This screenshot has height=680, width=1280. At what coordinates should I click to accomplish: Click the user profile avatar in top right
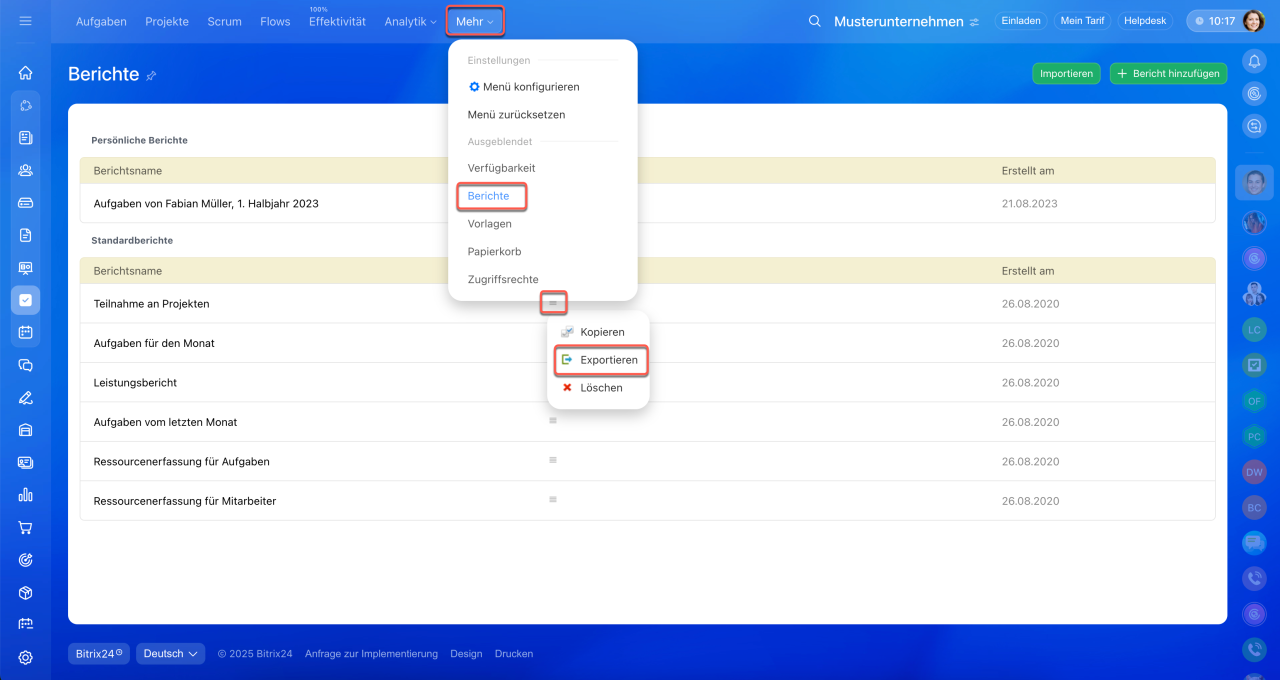click(x=1254, y=21)
